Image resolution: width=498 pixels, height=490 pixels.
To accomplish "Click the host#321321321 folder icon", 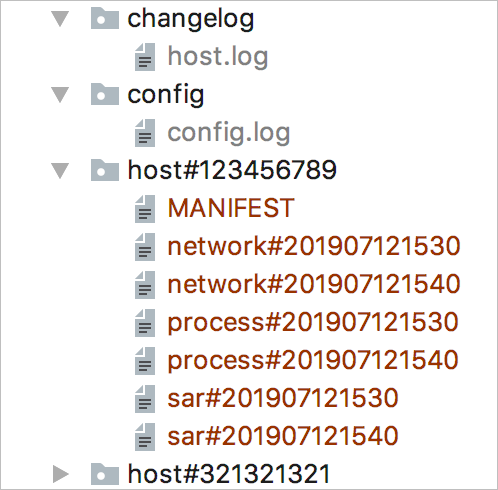I will pyautogui.click(x=105, y=474).
